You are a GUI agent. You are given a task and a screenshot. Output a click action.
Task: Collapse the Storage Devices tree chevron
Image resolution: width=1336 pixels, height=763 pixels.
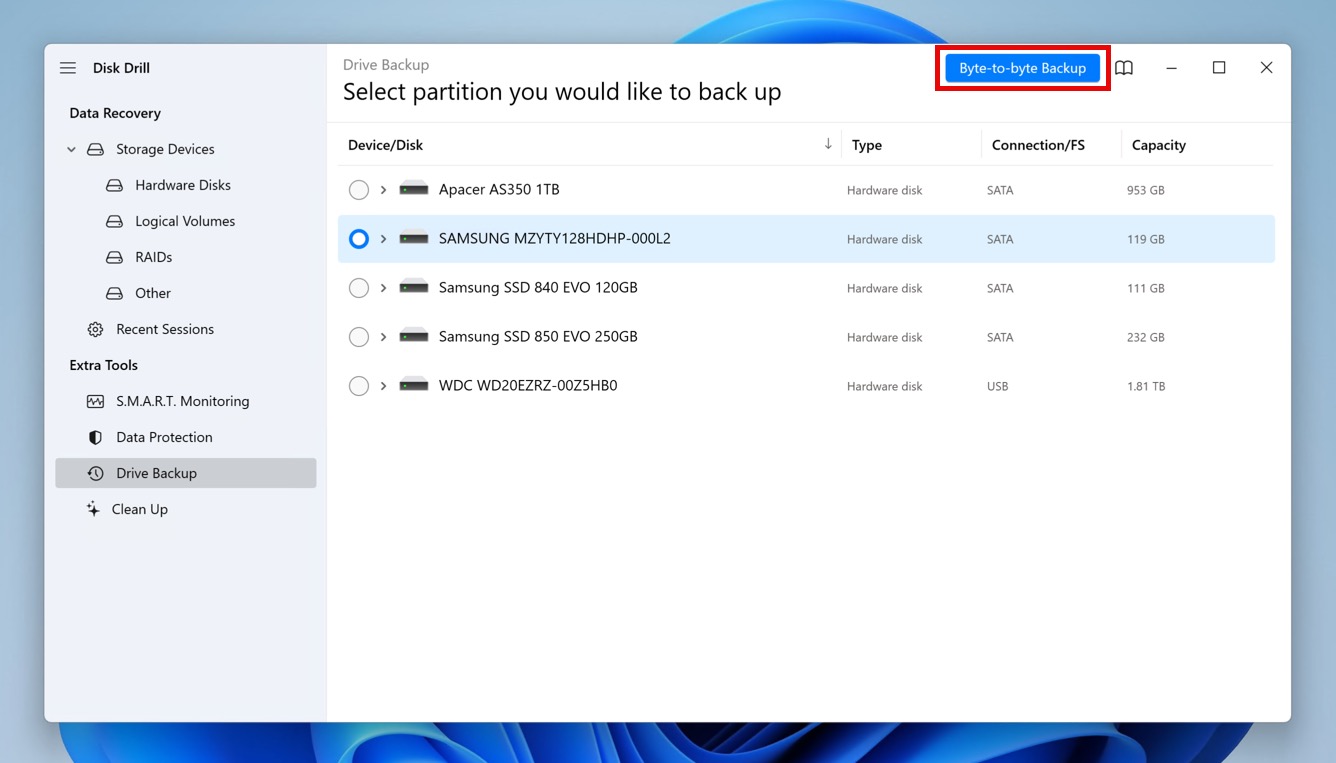pos(71,149)
